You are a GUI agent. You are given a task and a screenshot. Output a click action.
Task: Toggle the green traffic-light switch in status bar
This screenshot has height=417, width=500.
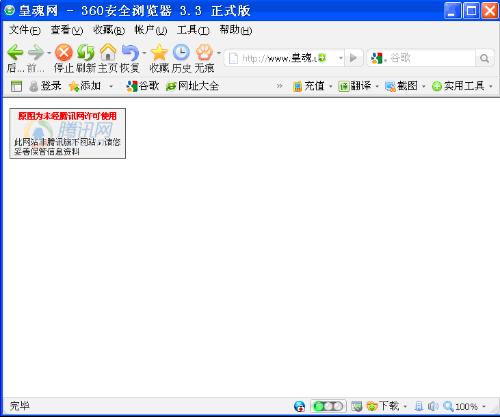coord(328,406)
